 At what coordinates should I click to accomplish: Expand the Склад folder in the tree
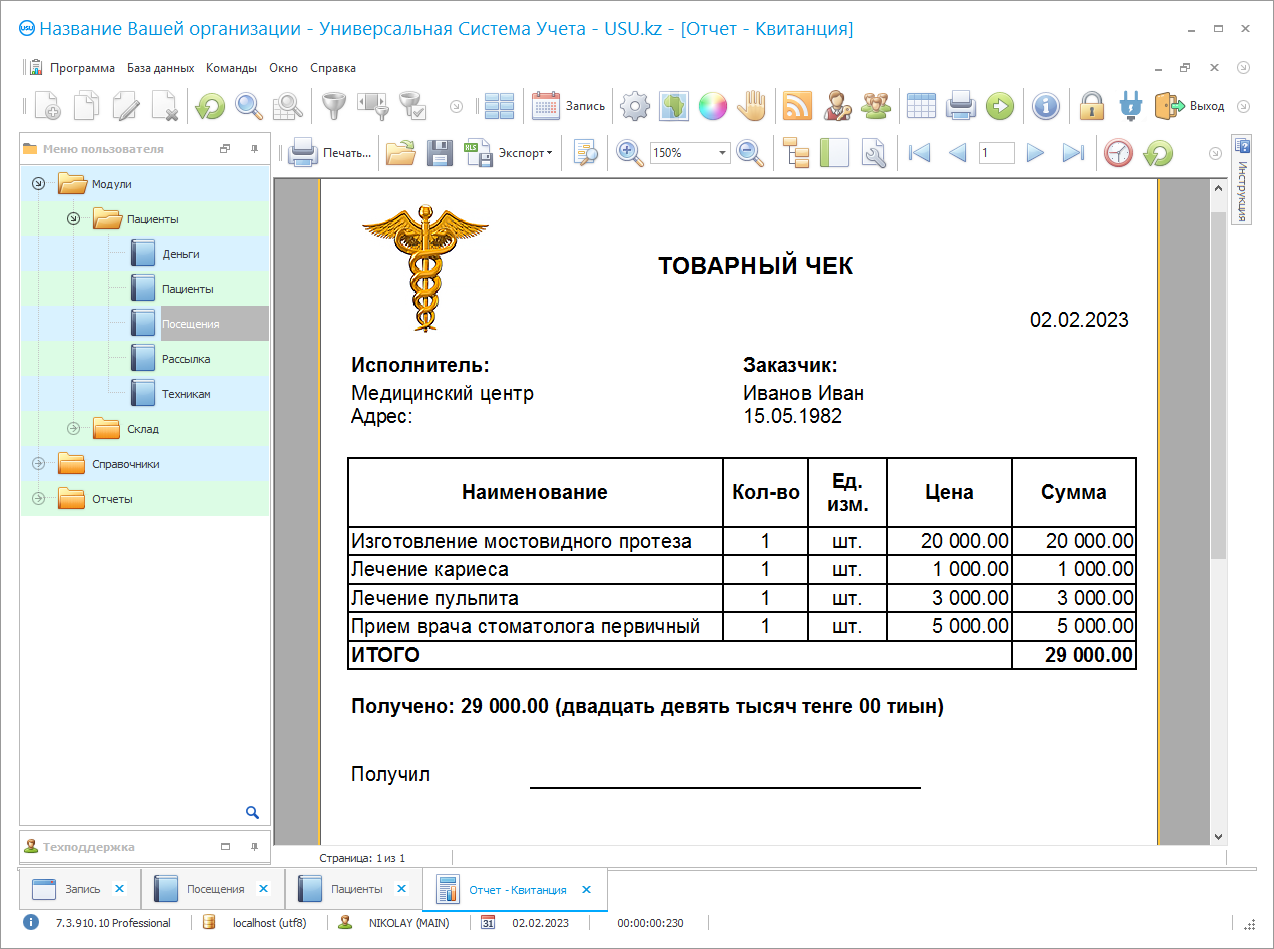click(73, 428)
